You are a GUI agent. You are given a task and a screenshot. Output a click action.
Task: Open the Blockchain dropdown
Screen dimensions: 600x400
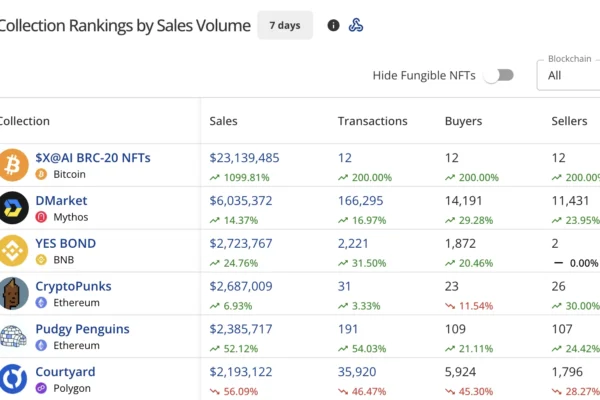568,75
